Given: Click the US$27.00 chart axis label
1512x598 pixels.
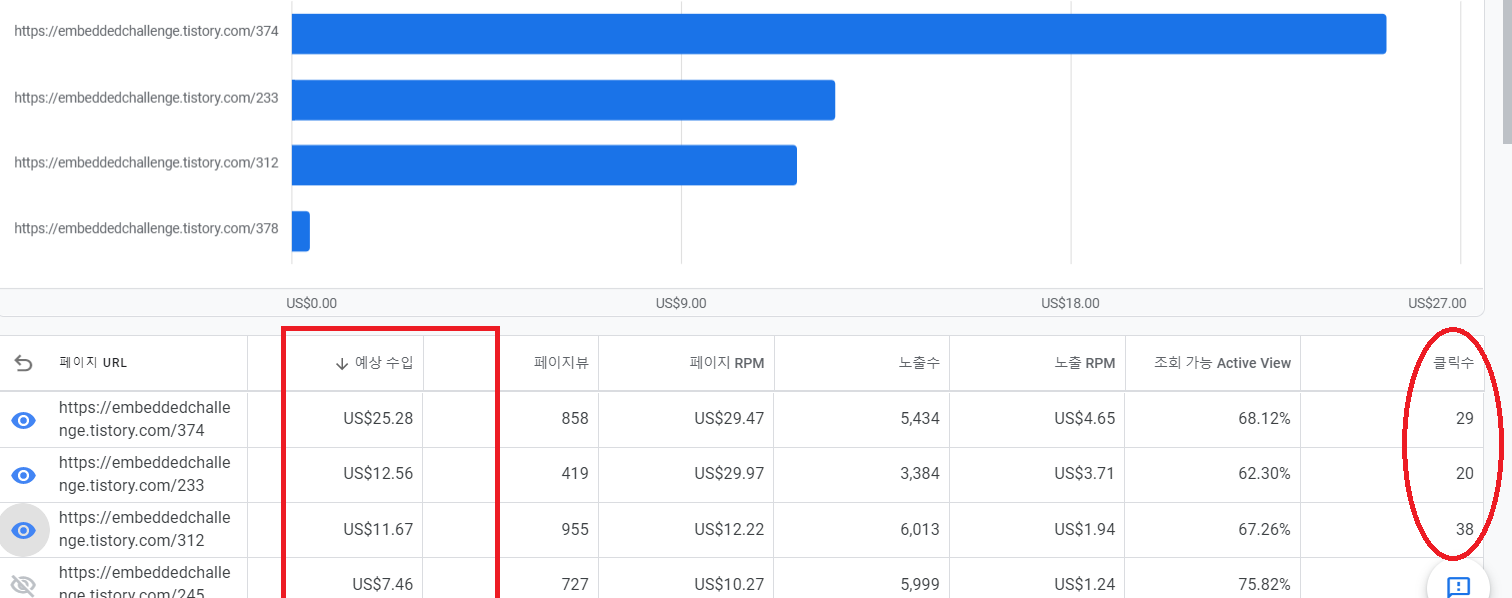Looking at the screenshot, I should (x=1437, y=303).
